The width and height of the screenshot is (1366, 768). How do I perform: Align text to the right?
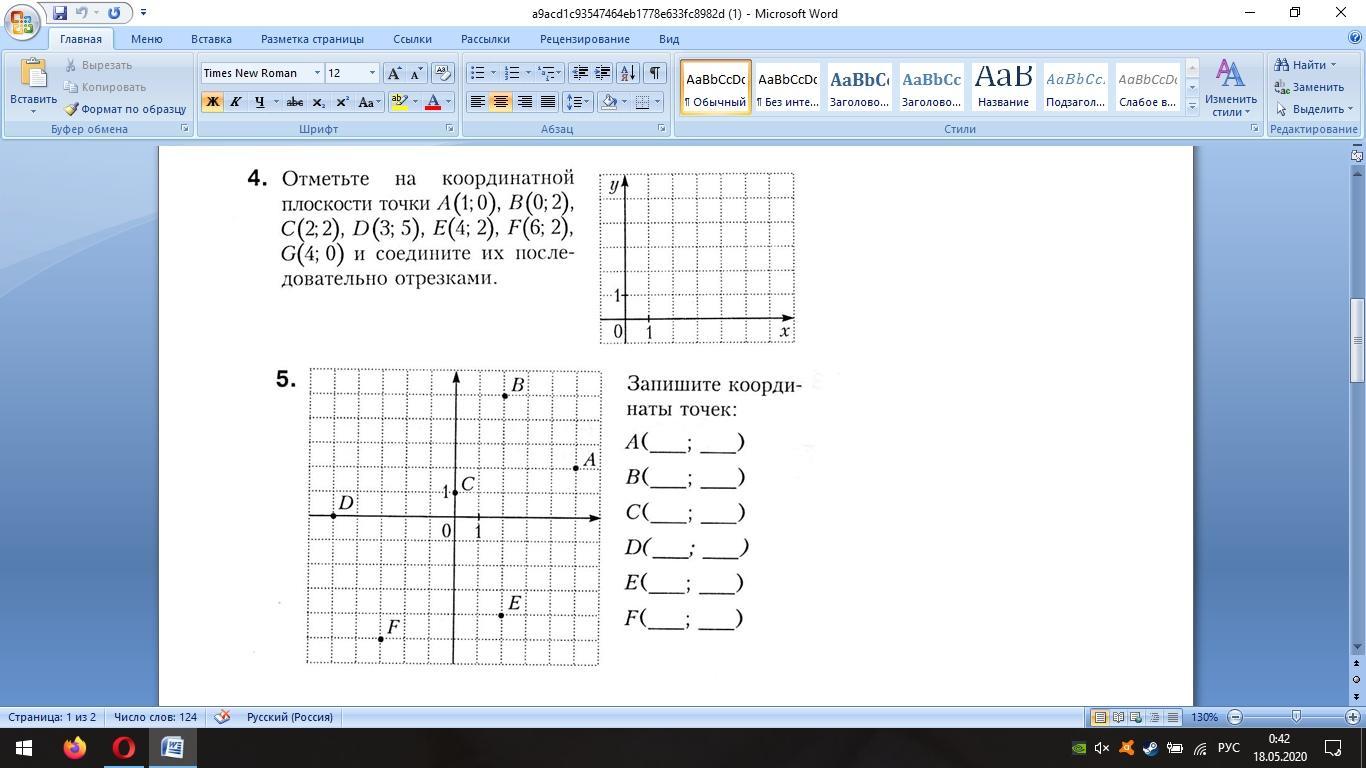click(x=524, y=102)
